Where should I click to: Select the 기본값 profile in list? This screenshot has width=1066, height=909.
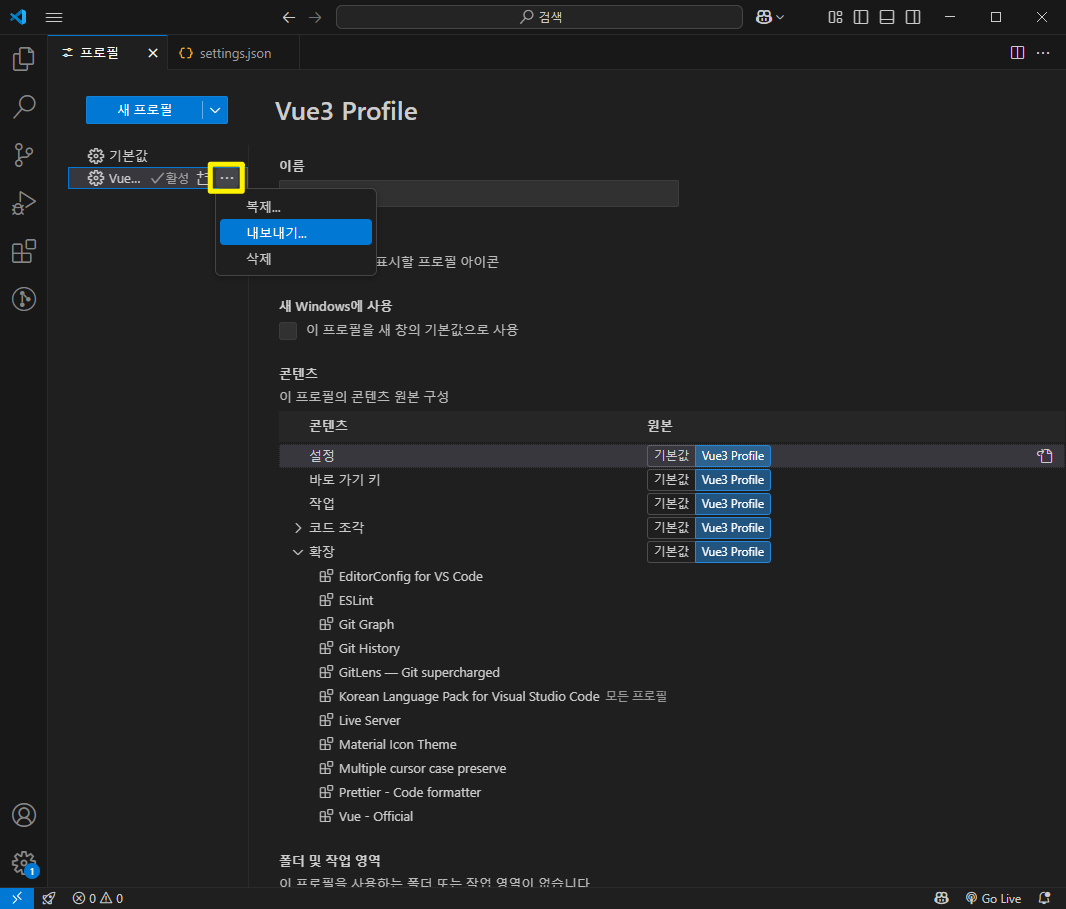(x=158, y=156)
